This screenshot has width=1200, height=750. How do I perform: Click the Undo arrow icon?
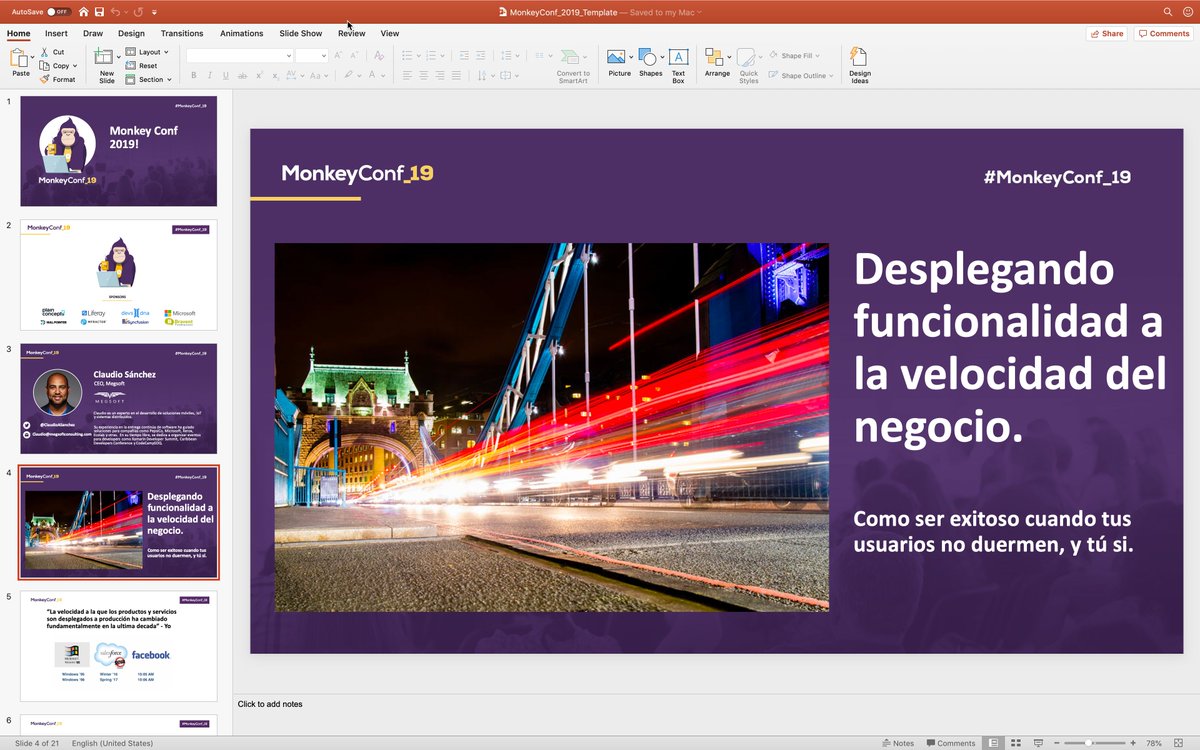114,12
